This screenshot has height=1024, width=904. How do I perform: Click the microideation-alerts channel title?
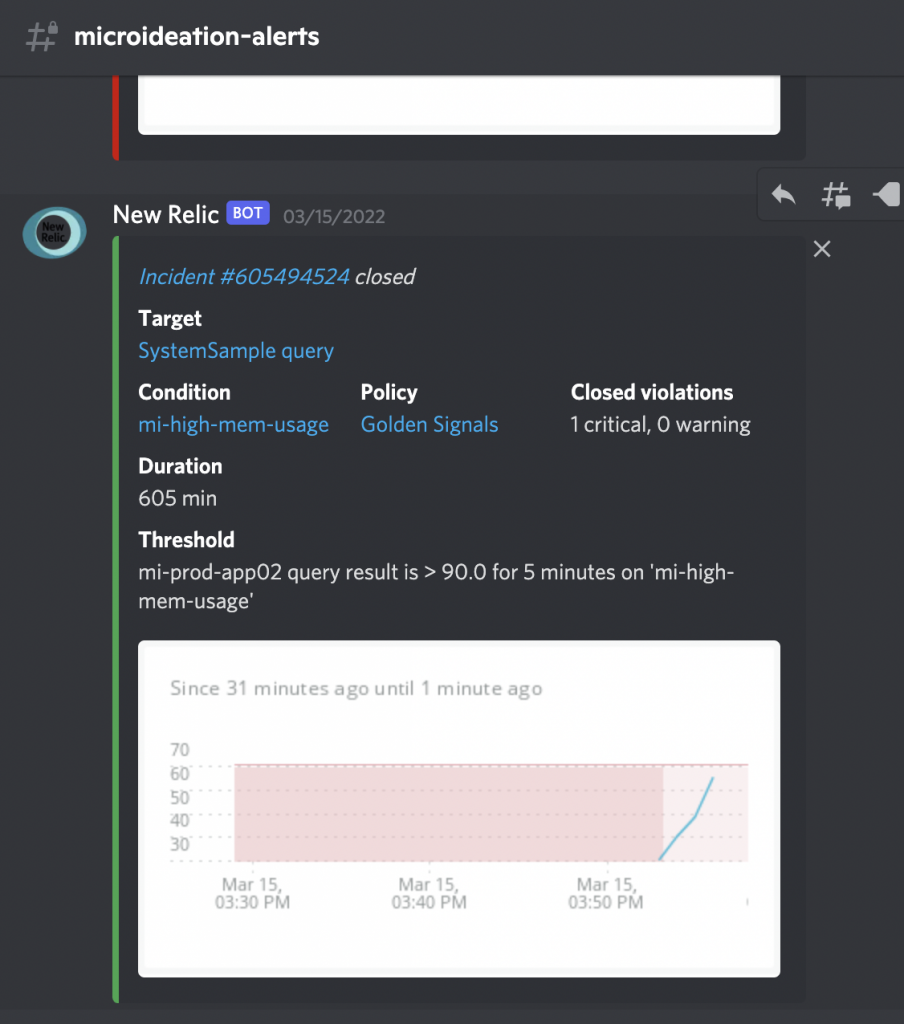tap(197, 36)
